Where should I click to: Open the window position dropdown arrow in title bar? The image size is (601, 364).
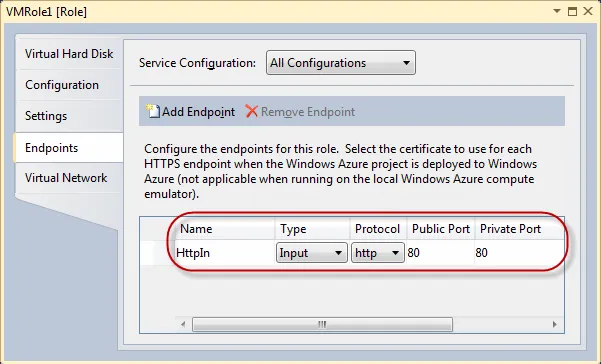(x=557, y=11)
